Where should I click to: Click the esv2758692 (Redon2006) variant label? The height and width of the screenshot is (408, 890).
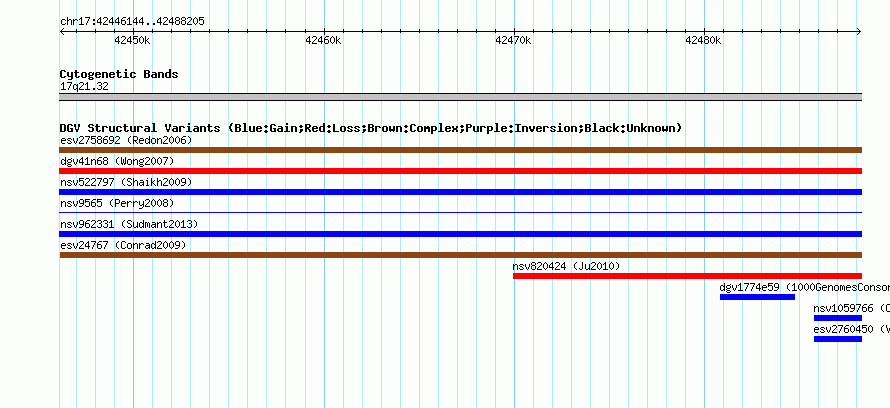coord(126,140)
